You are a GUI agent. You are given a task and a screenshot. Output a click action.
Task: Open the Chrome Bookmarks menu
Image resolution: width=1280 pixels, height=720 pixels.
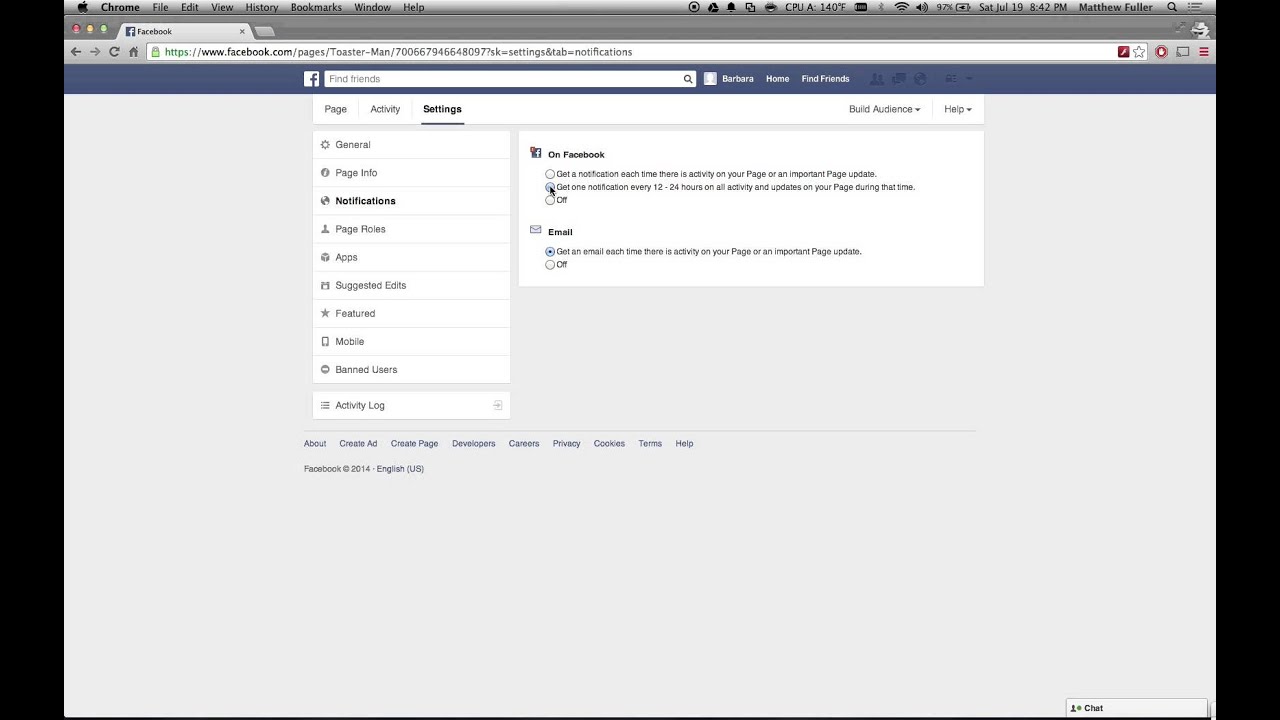point(316,7)
